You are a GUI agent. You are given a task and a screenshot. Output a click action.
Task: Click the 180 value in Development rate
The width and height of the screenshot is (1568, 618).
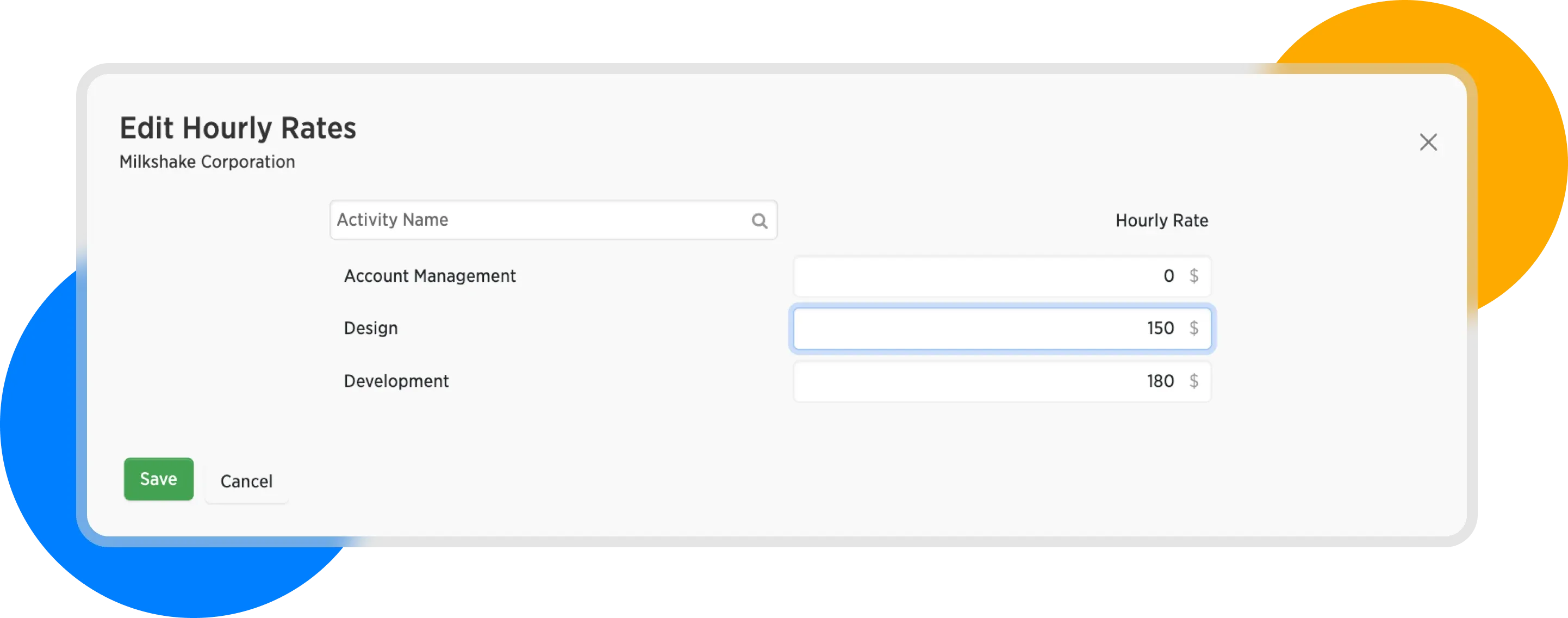click(1160, 382)
